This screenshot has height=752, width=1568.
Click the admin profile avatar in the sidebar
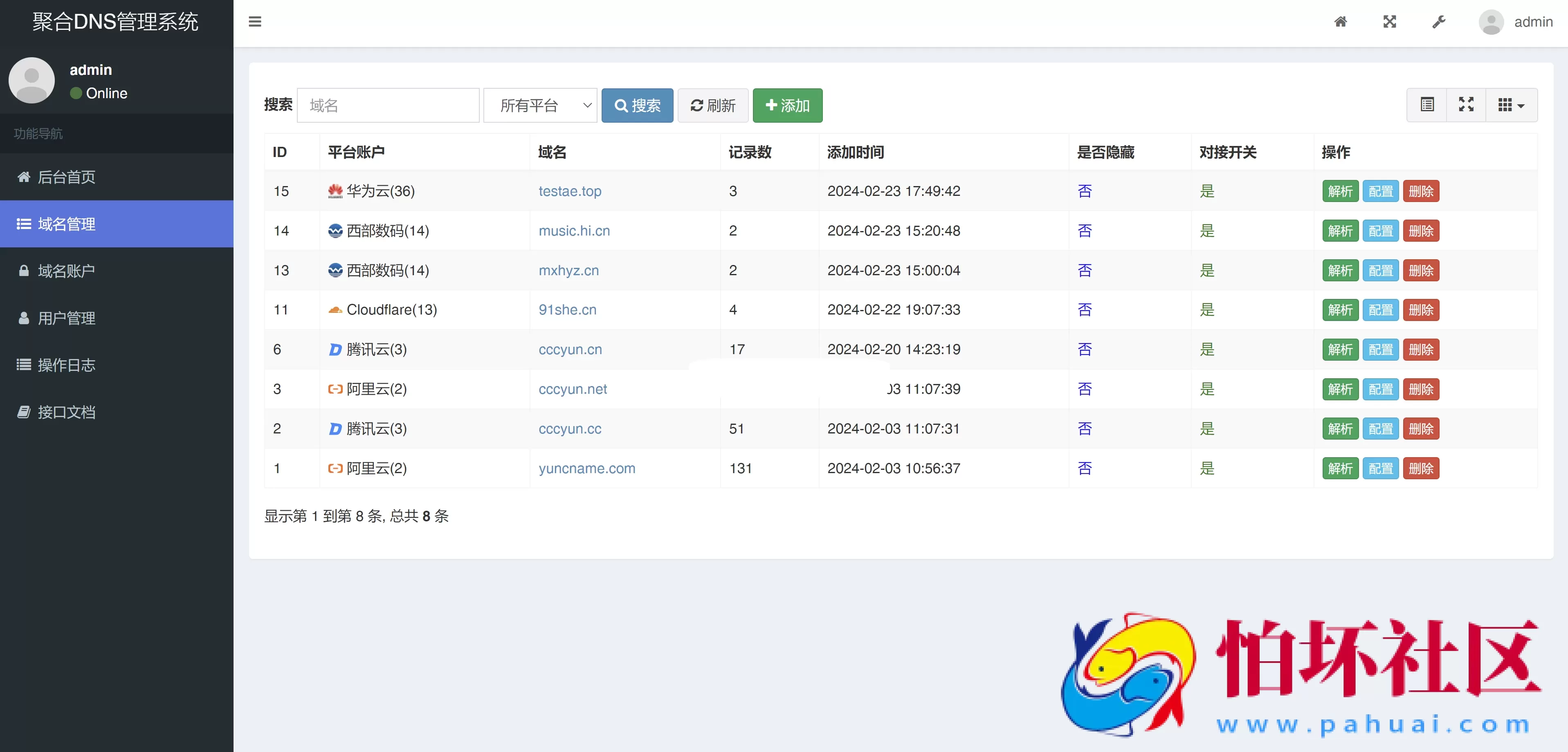pos(31,80)
